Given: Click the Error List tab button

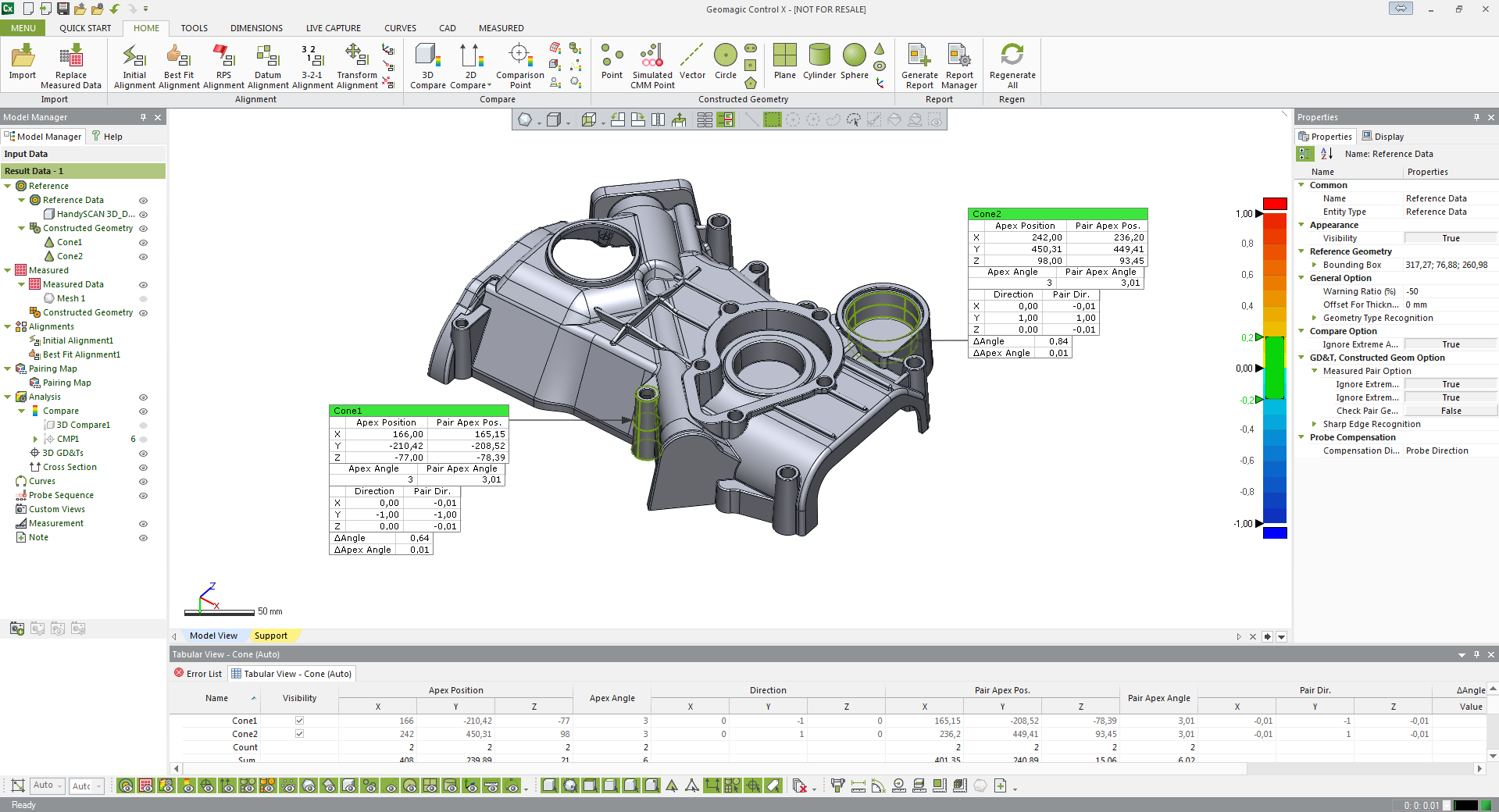Looking at the screenshot, I should (x=198, y=674).
